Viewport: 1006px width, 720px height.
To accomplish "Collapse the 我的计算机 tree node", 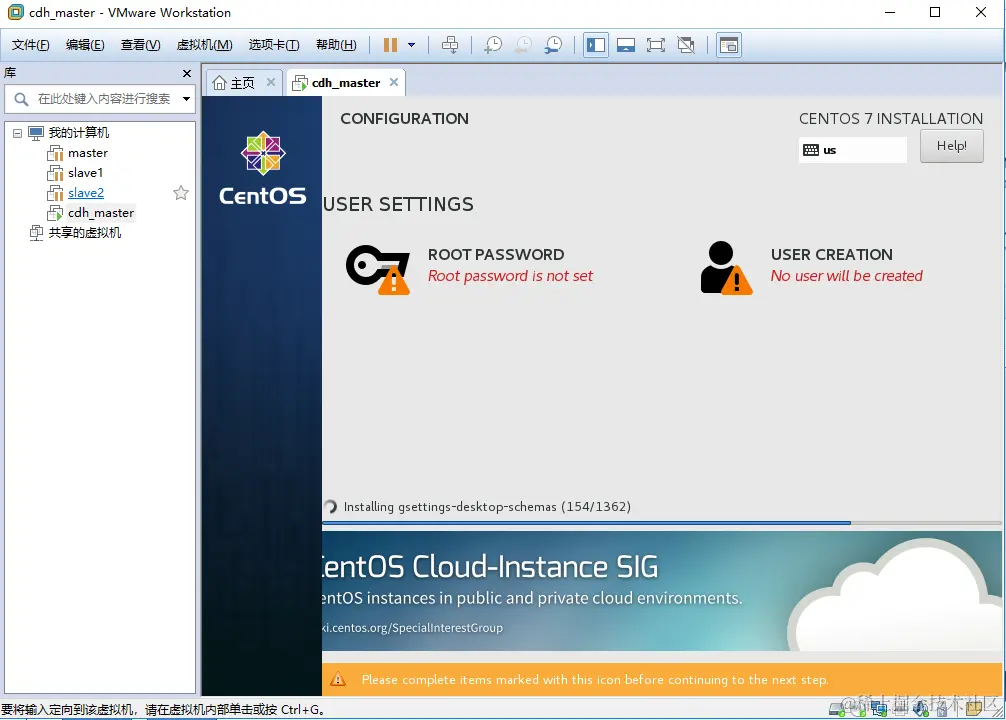I will pyautogui.click(x=17, y=133).
